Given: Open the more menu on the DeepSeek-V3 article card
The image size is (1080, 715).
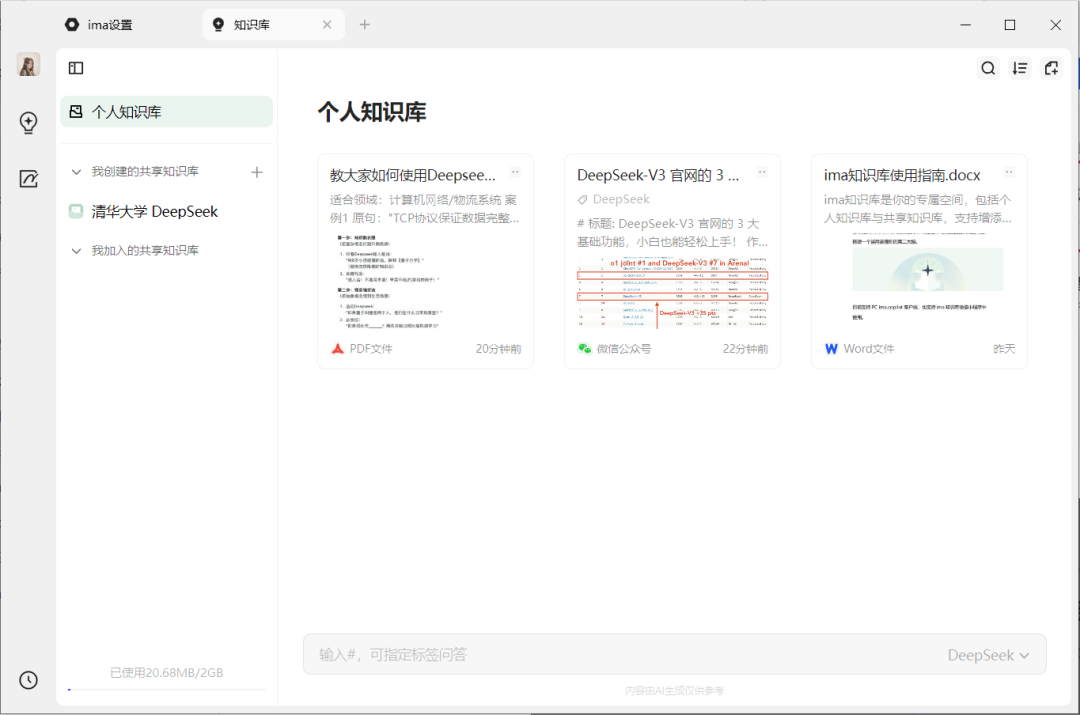Looking at the screenshot, I should 761,170.
